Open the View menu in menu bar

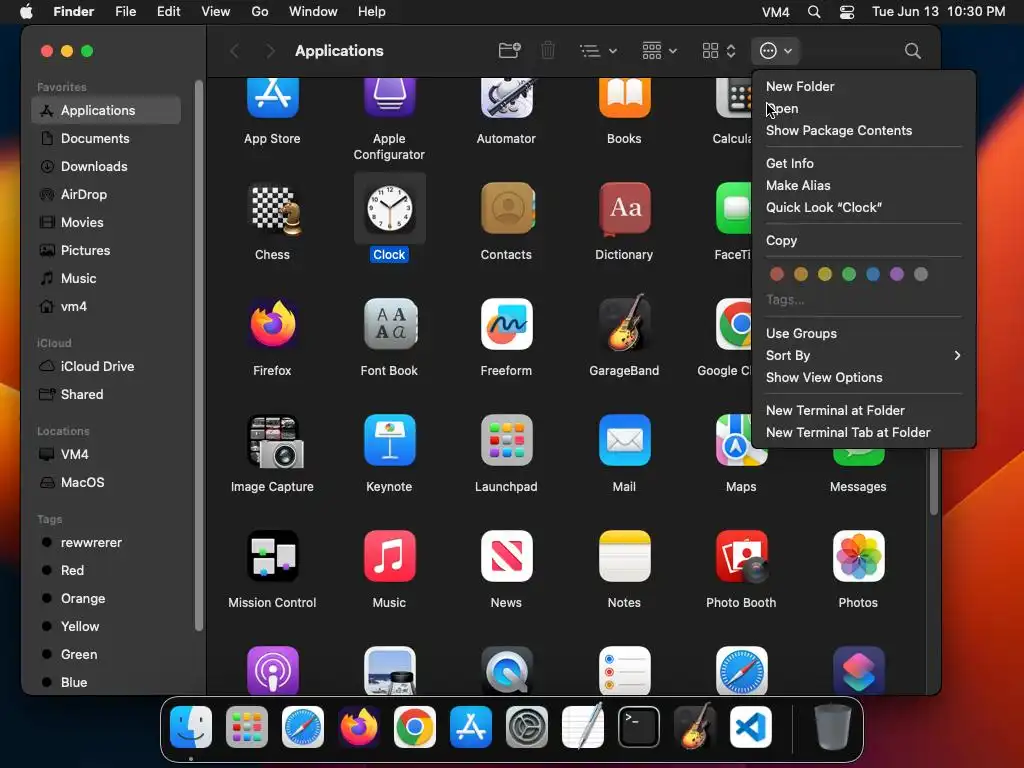216,12
